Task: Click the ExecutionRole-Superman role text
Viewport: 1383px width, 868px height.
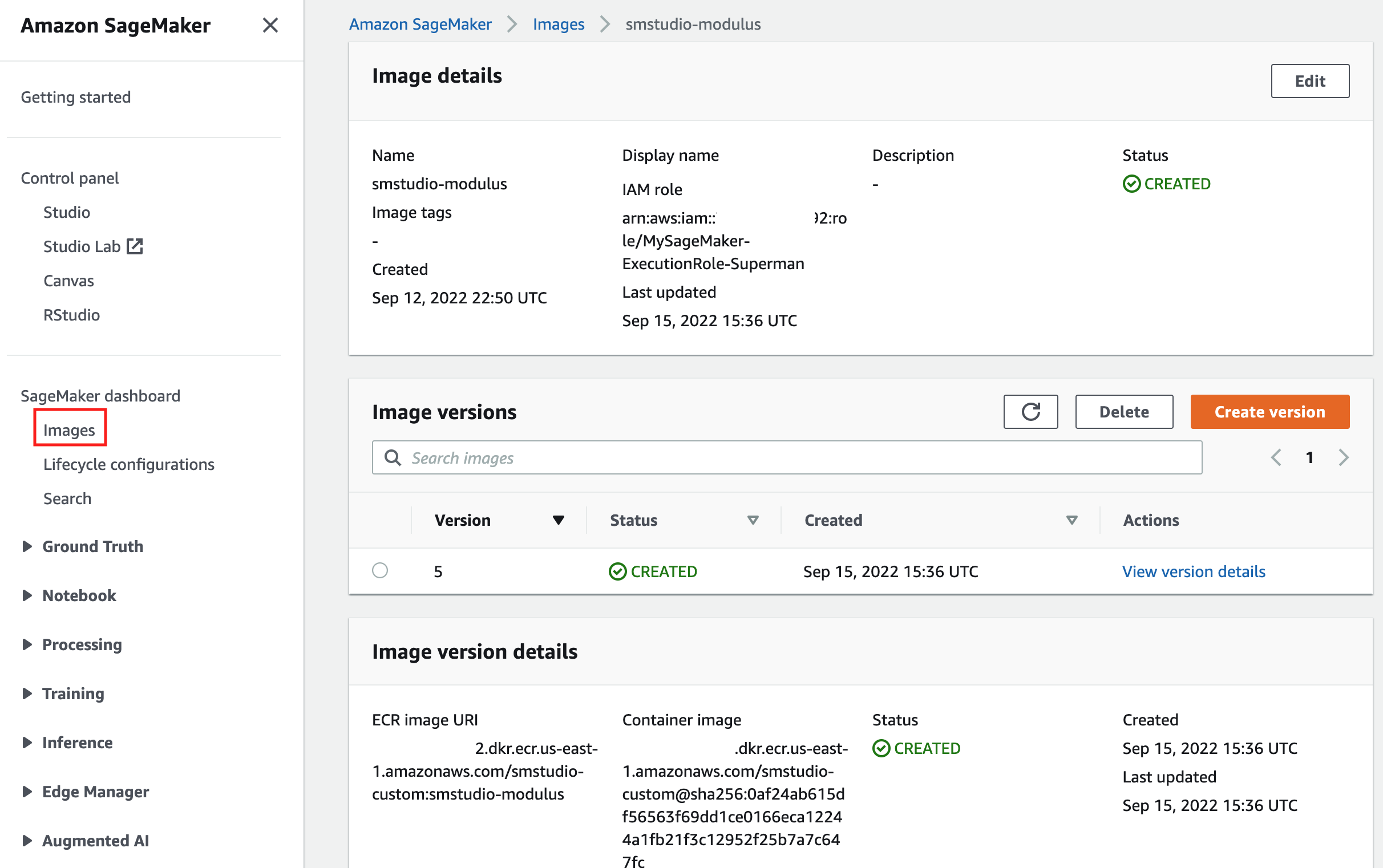Action: (x=713, y=263)
